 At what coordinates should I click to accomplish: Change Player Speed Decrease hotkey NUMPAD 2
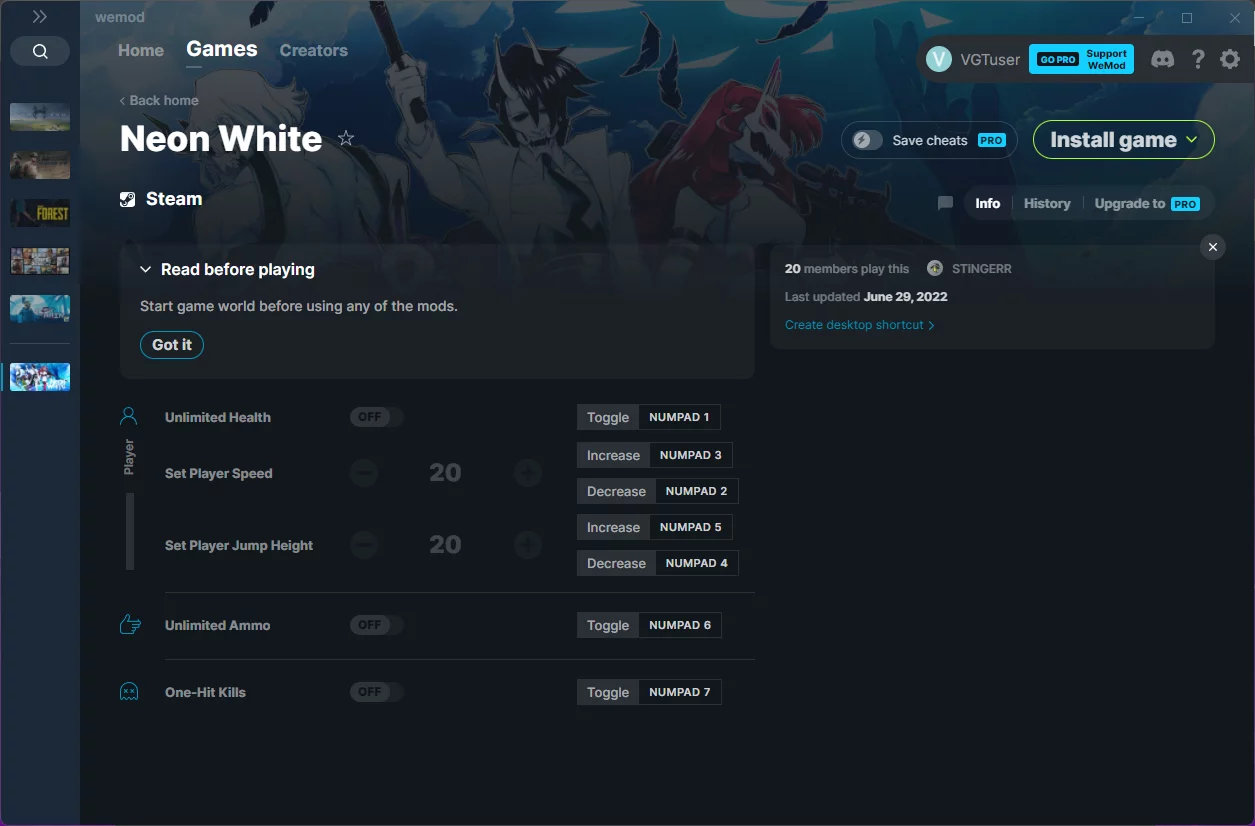697,491
